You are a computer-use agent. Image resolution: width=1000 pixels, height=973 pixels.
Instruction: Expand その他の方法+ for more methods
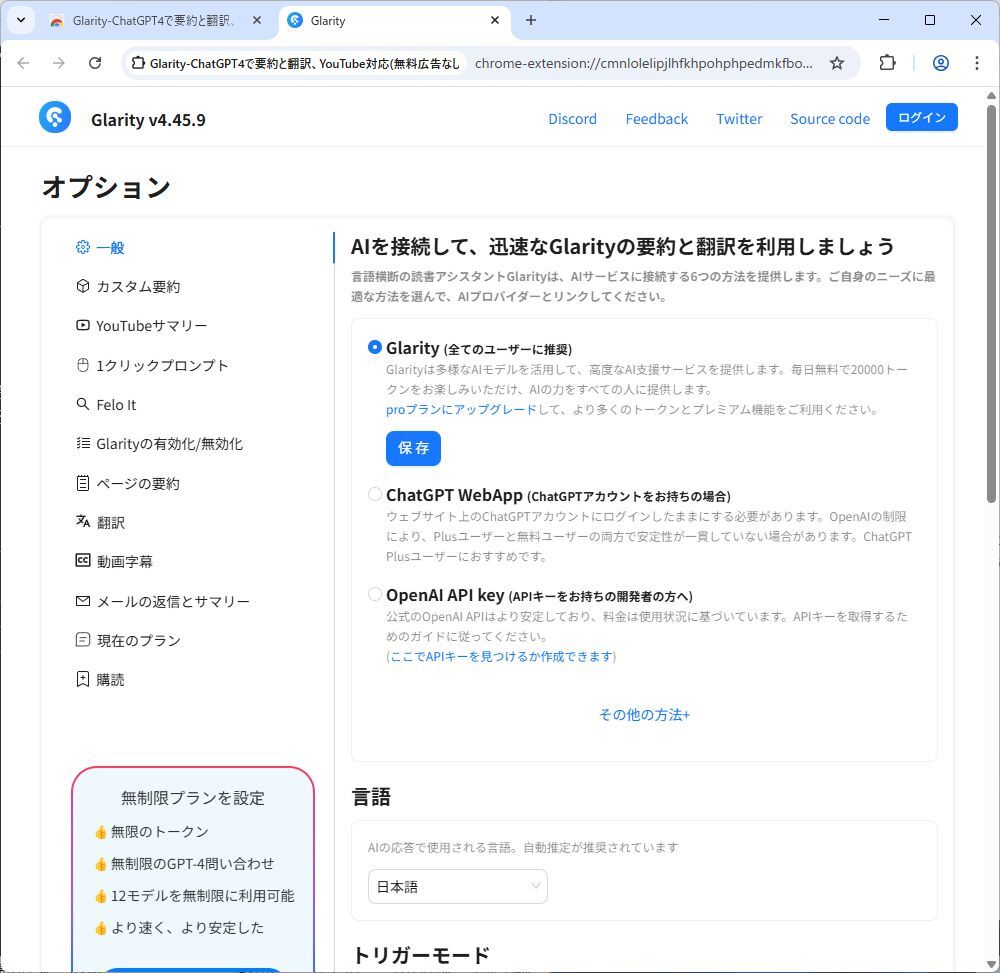pos(644,715)
